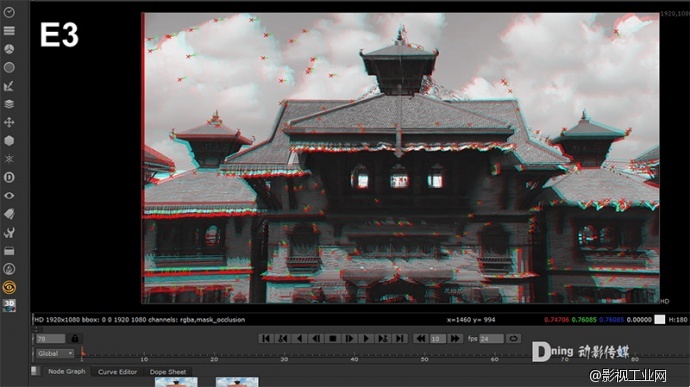This screenshot has height=387, width=690.
Task: Open the pane menu icon beside Node Graph
Action: [x=35, y=371]
